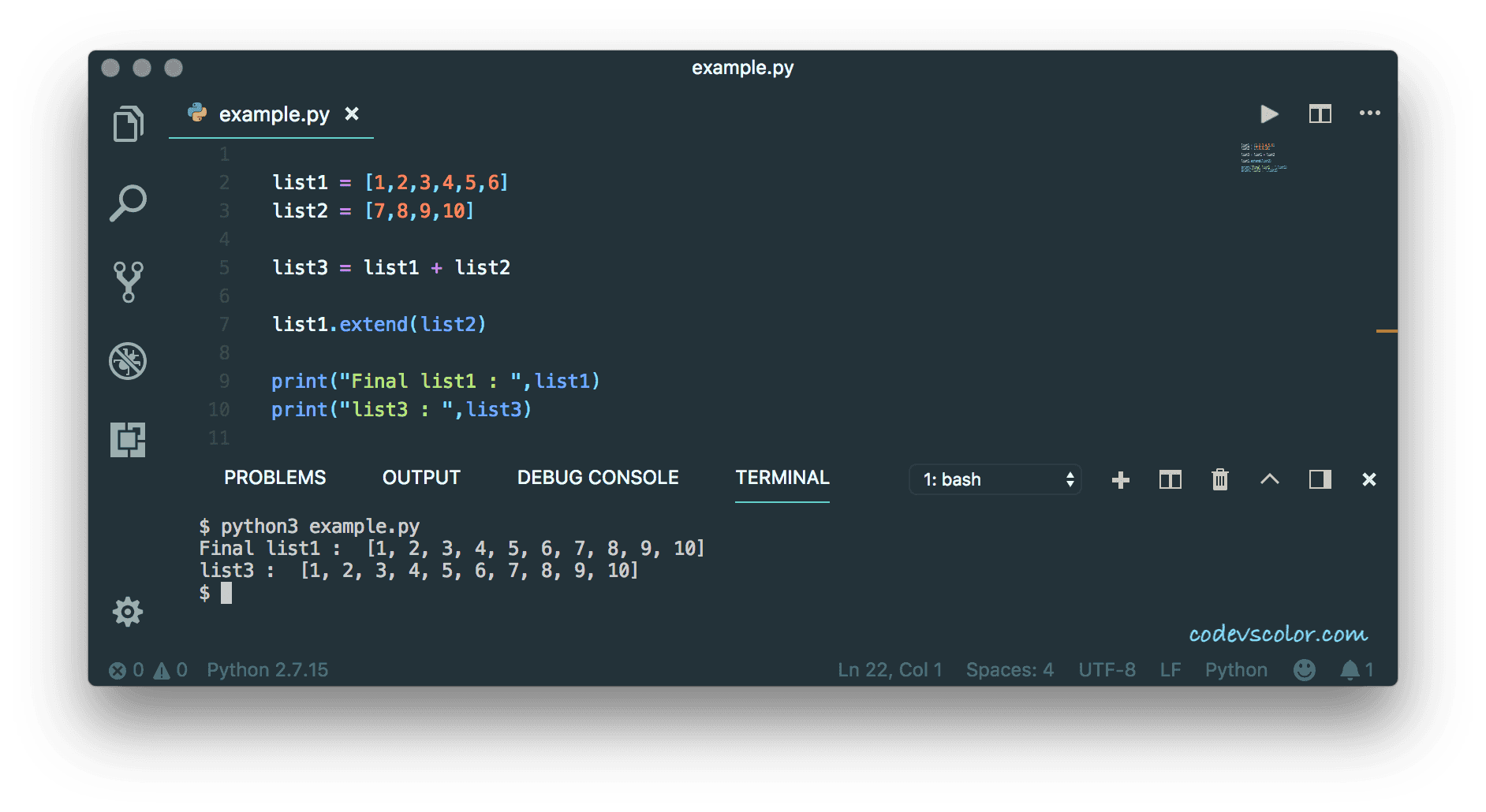Run the example.py script
This screenshot has height=812, width=1486.
point(1268,114)
